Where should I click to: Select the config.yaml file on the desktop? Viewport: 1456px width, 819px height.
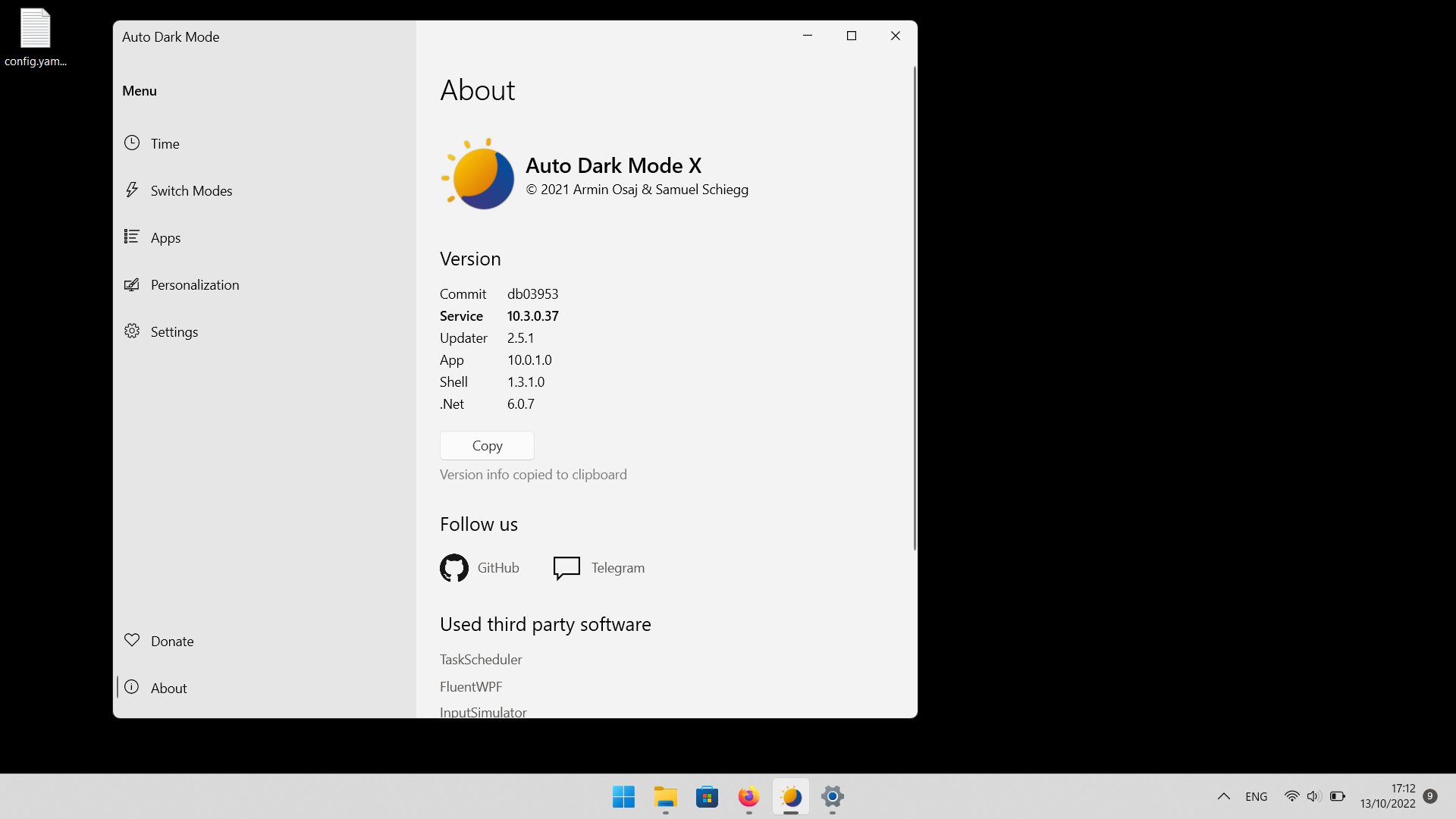35,37
